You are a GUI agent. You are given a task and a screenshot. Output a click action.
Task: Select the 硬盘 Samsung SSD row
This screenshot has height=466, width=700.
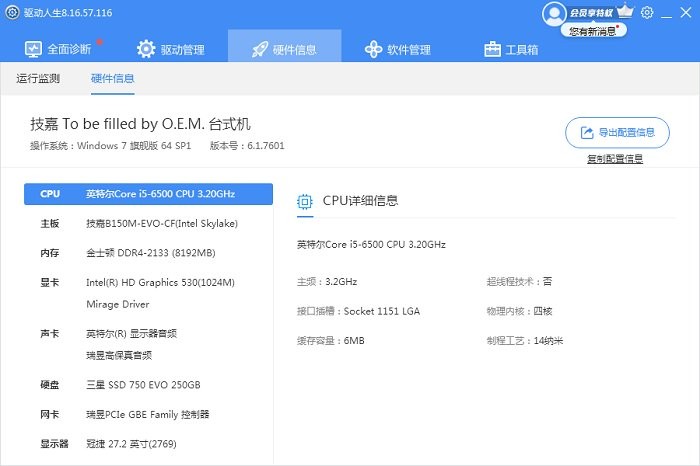coord(148,385)
